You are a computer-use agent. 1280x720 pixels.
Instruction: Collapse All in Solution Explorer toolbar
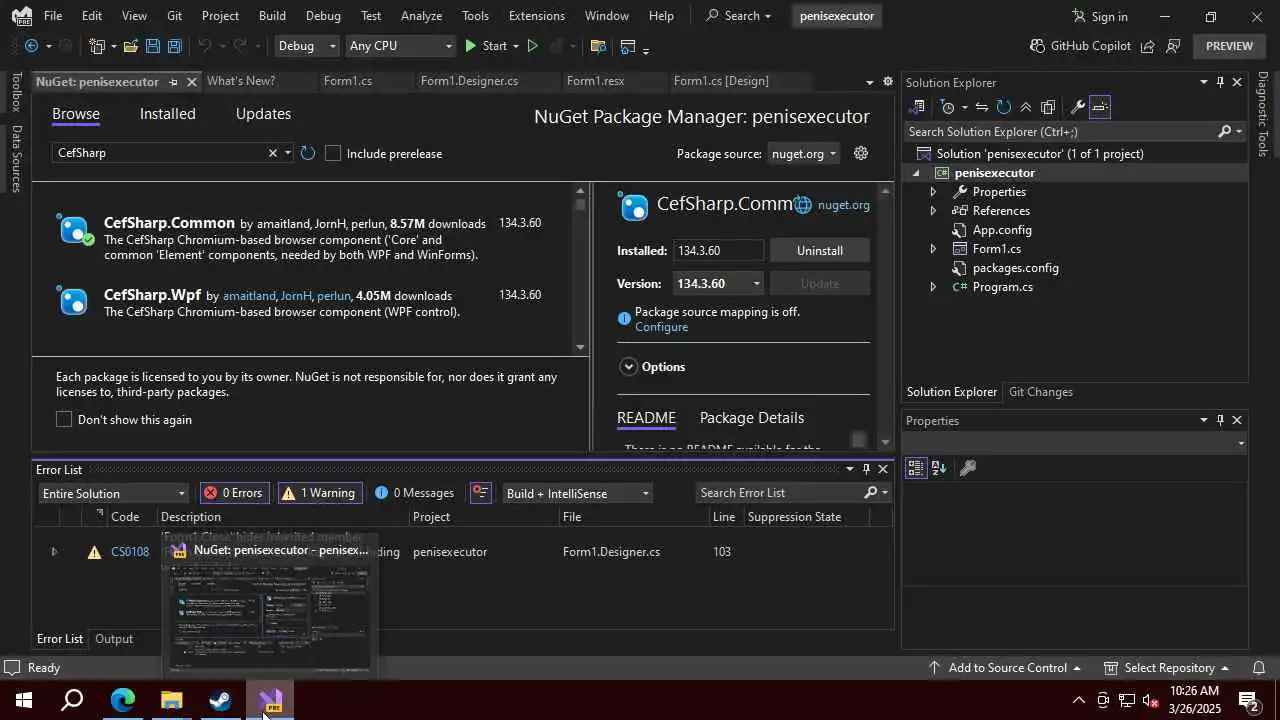1026,107
